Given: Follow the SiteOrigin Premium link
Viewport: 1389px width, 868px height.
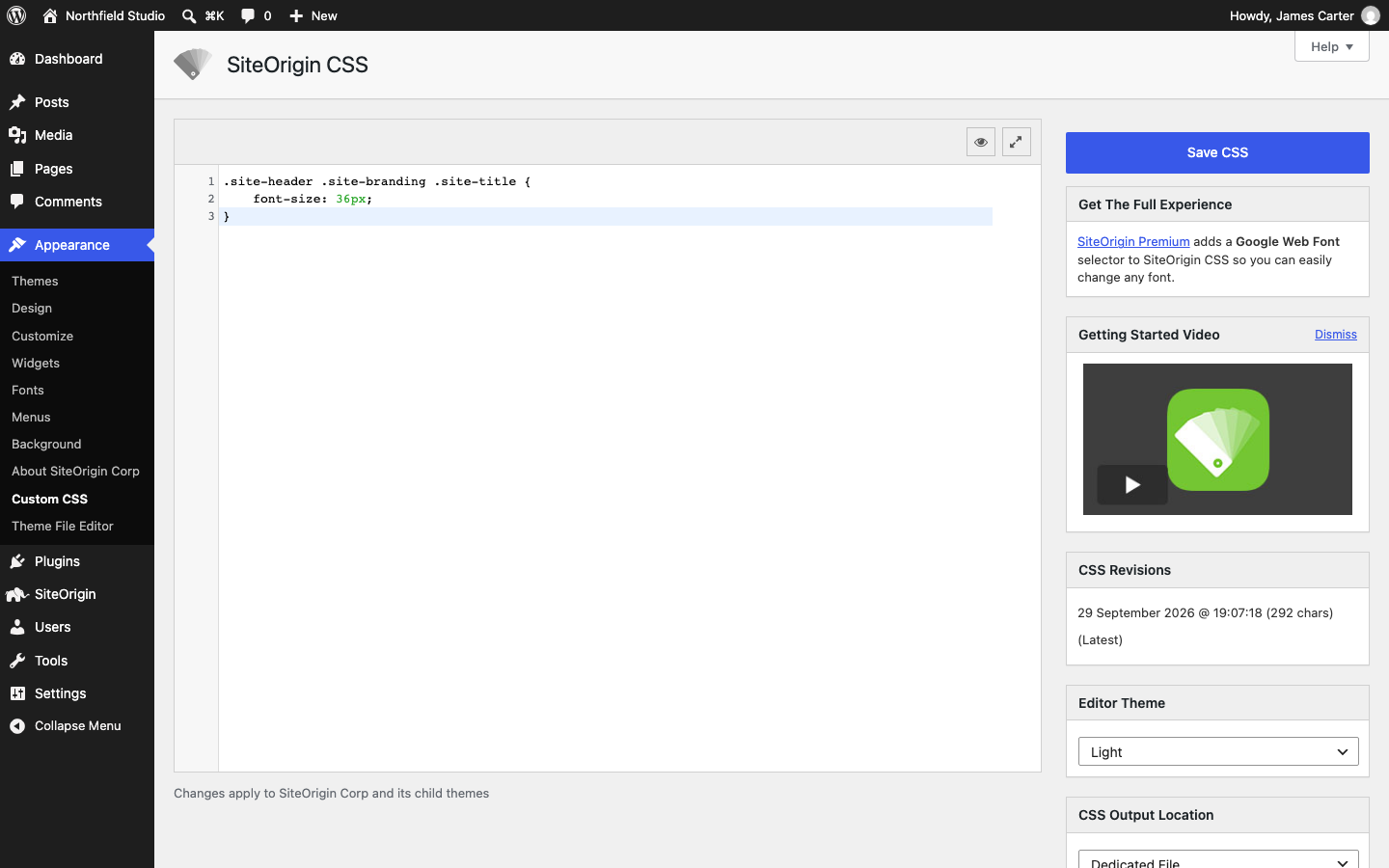Looking at the screenshot, I should [x=1133, y=241].
